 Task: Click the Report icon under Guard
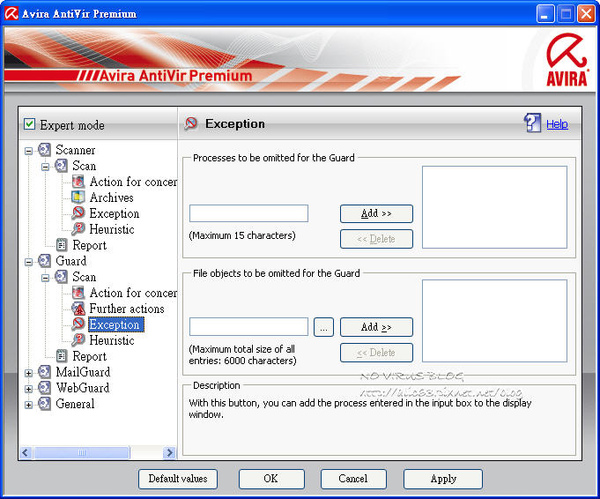[61, 356]
